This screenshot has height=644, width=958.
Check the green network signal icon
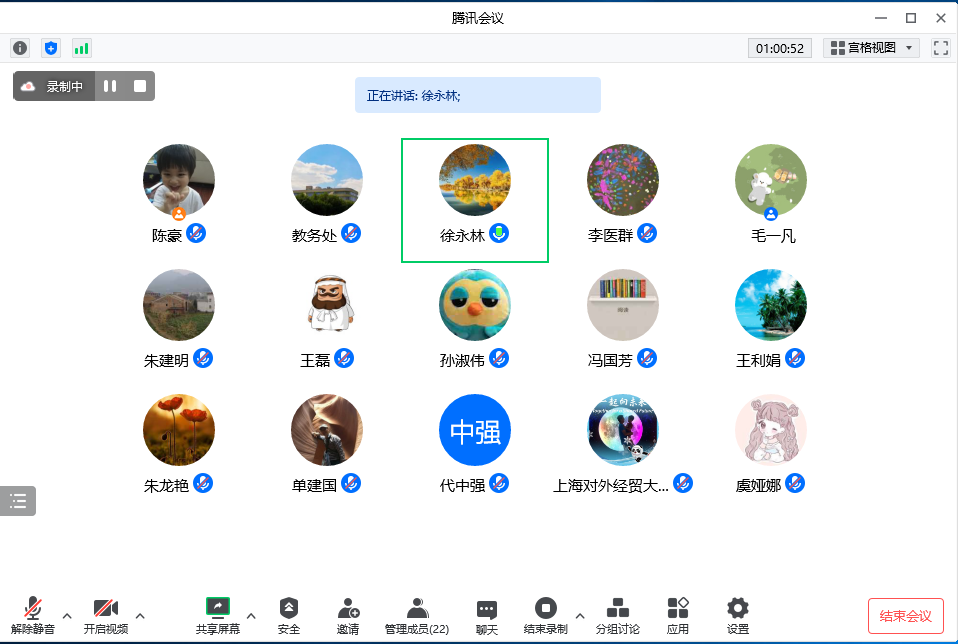pyautogui.click(x=82, y=48)
